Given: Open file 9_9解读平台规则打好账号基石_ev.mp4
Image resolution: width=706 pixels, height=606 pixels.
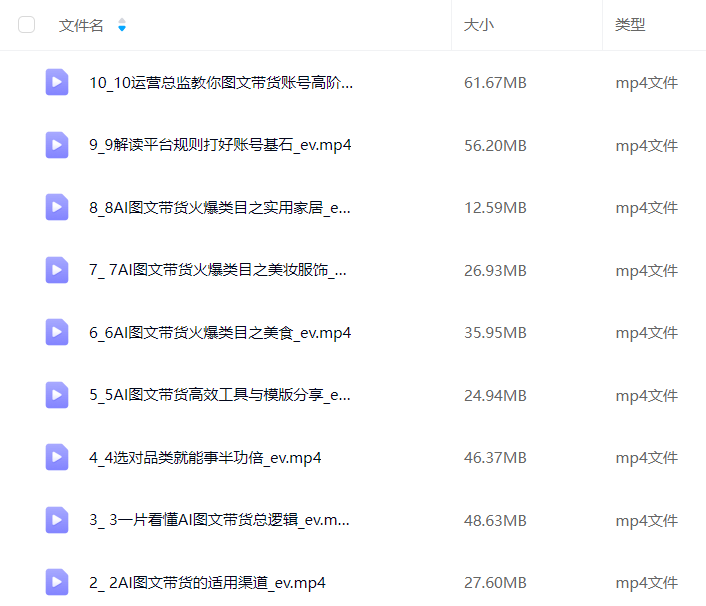Looking at the screenshot, I should 220,145.
